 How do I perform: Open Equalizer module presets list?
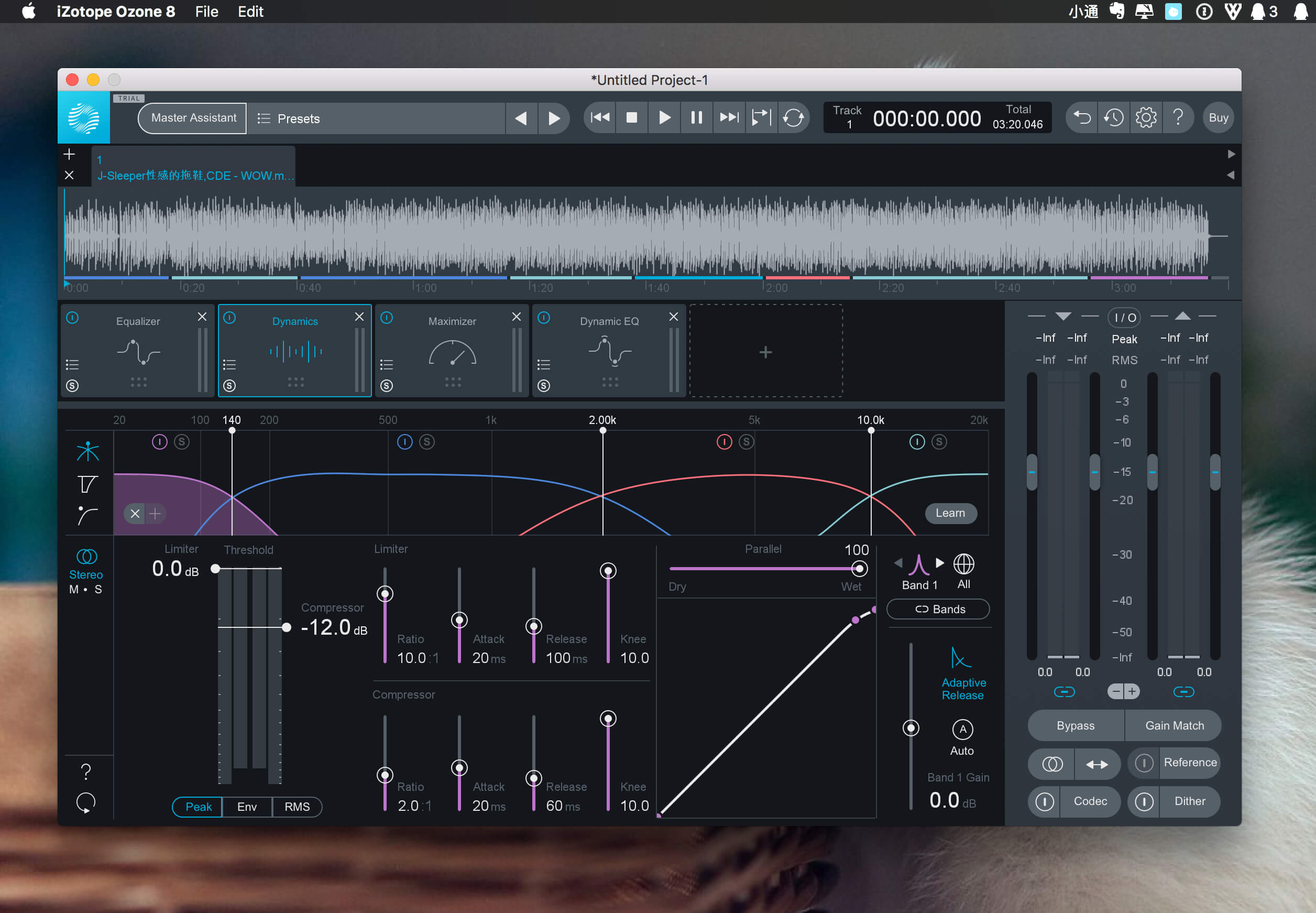(73, 364)
